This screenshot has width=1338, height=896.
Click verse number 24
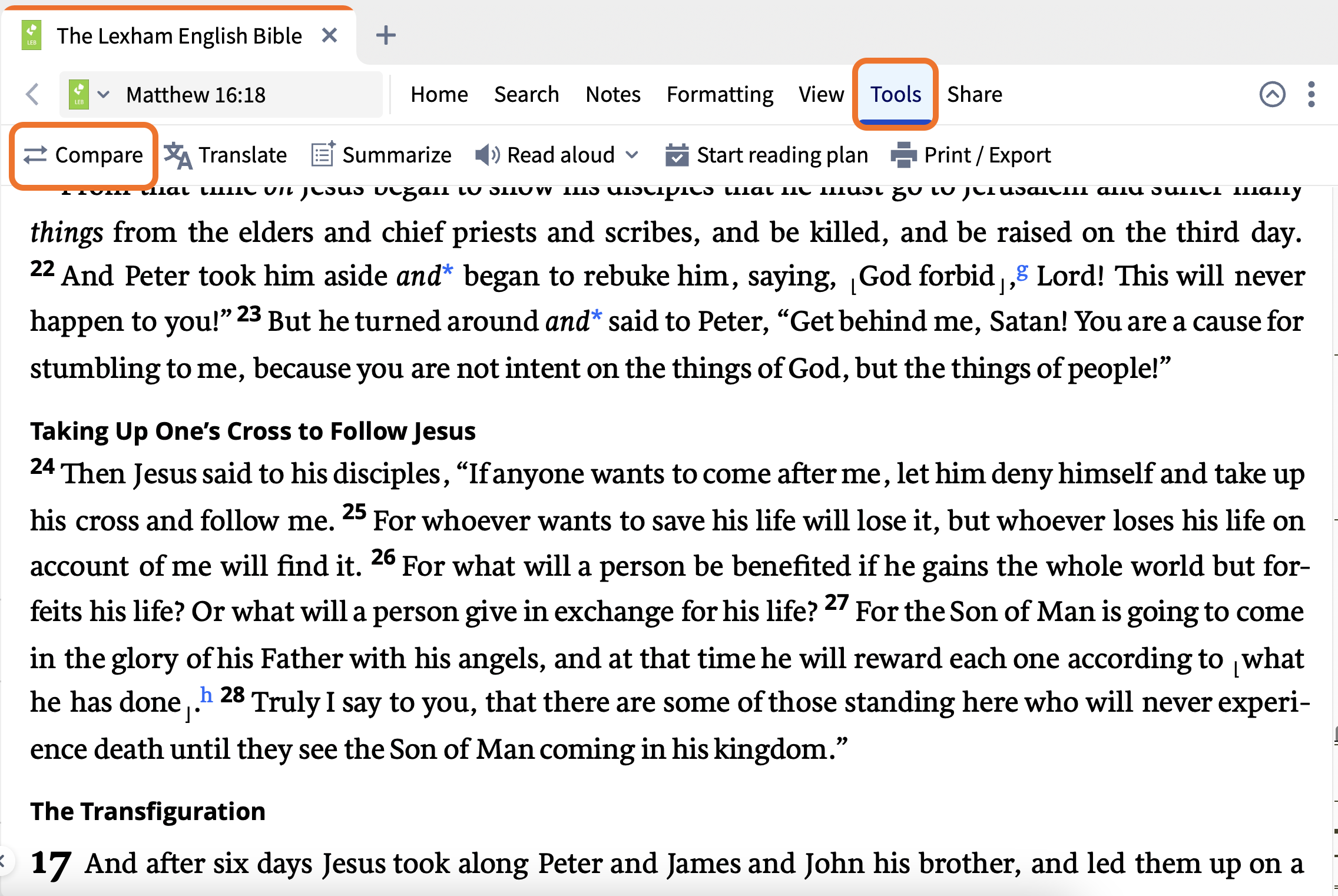(42, 467)
